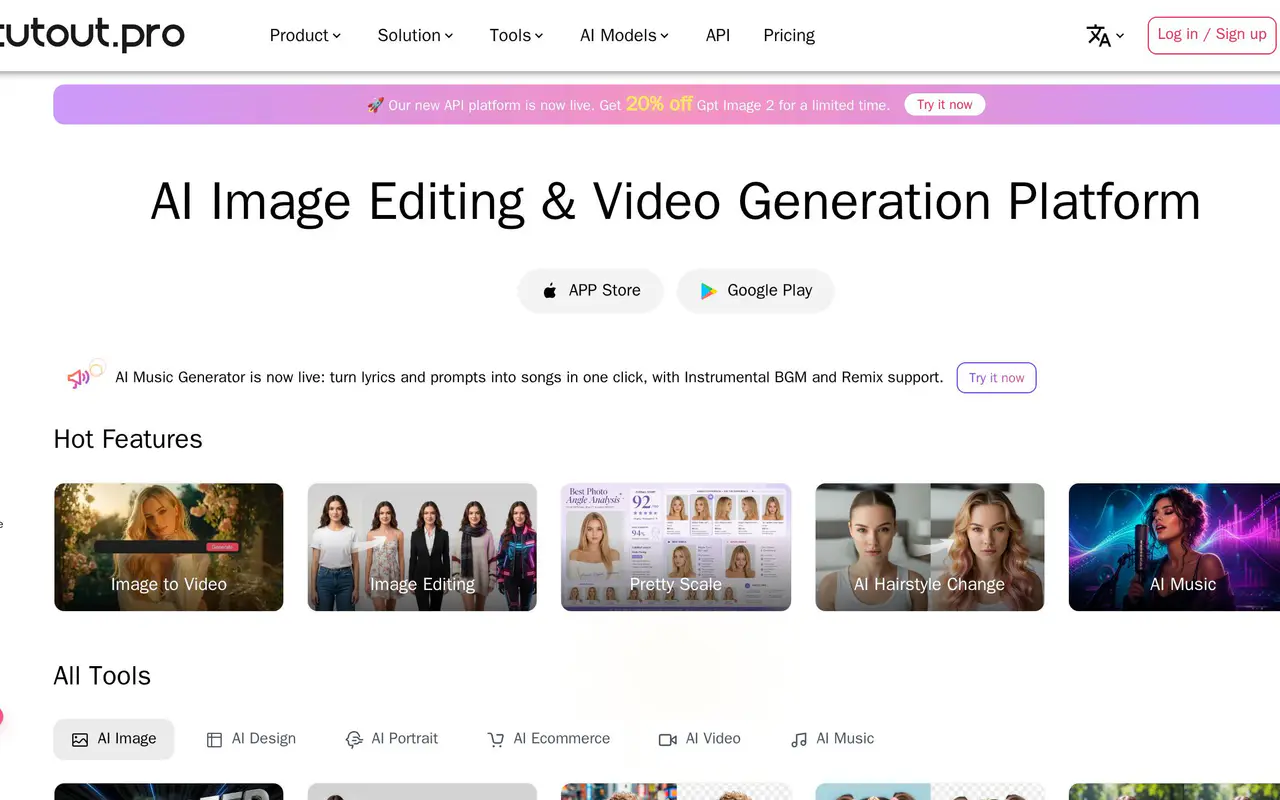This screenshot has width=1280, height=800.
Task: Click the AI Music Generator announcement text
Action: point(529,378)
